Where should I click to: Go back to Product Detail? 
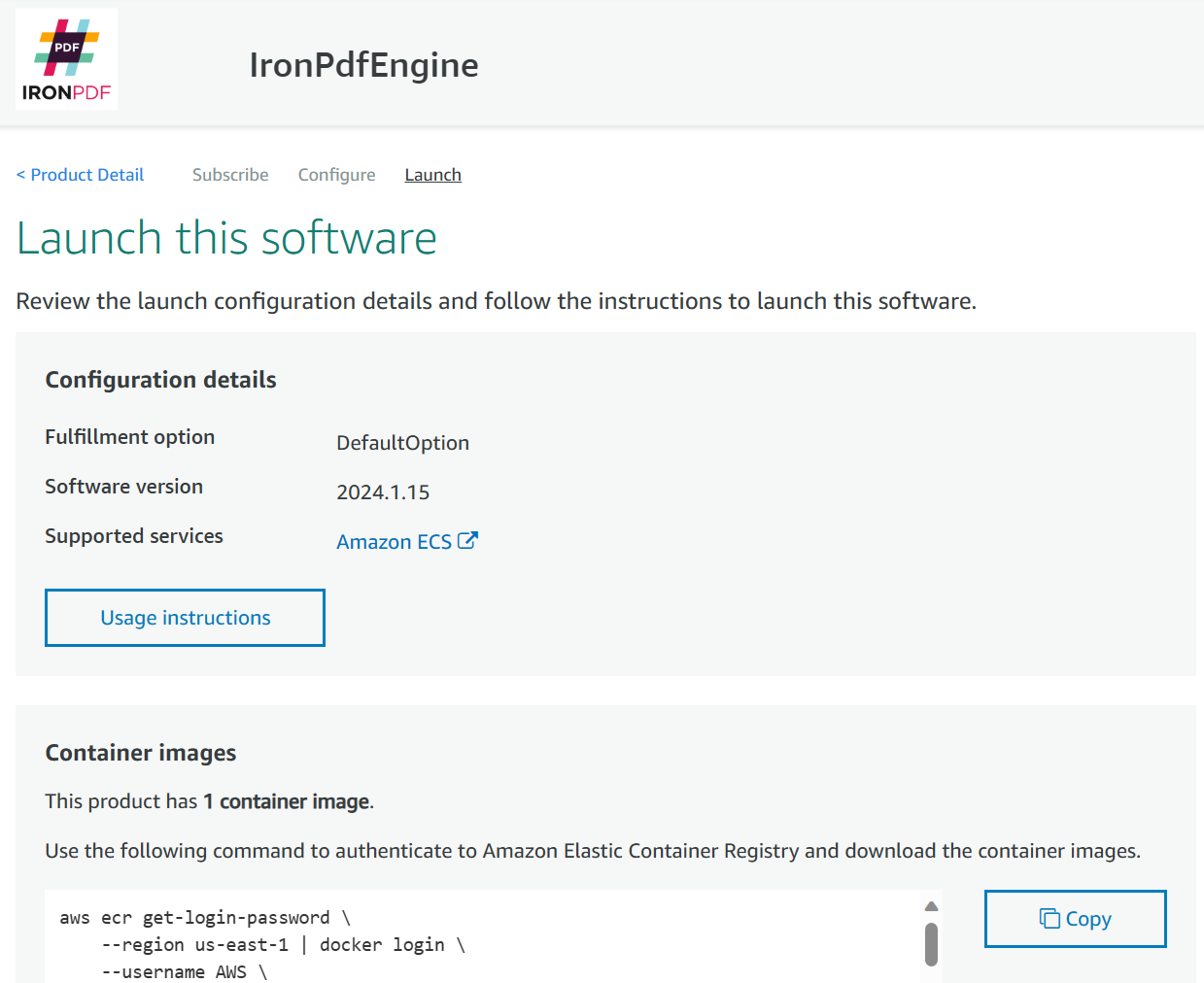tap(80, 175)
